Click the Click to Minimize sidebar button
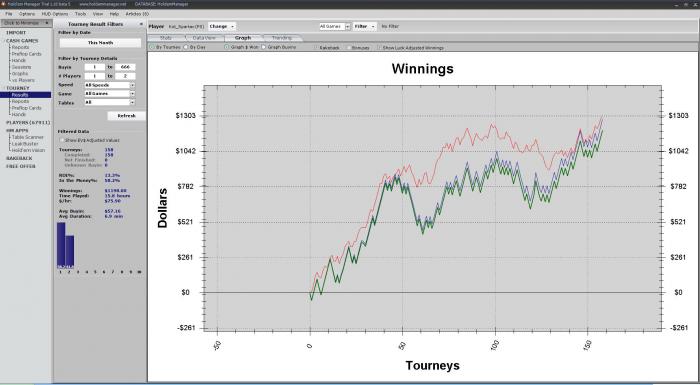Image resolution: width=700 pixels, height=385 pixels. (x=26, y=23)
